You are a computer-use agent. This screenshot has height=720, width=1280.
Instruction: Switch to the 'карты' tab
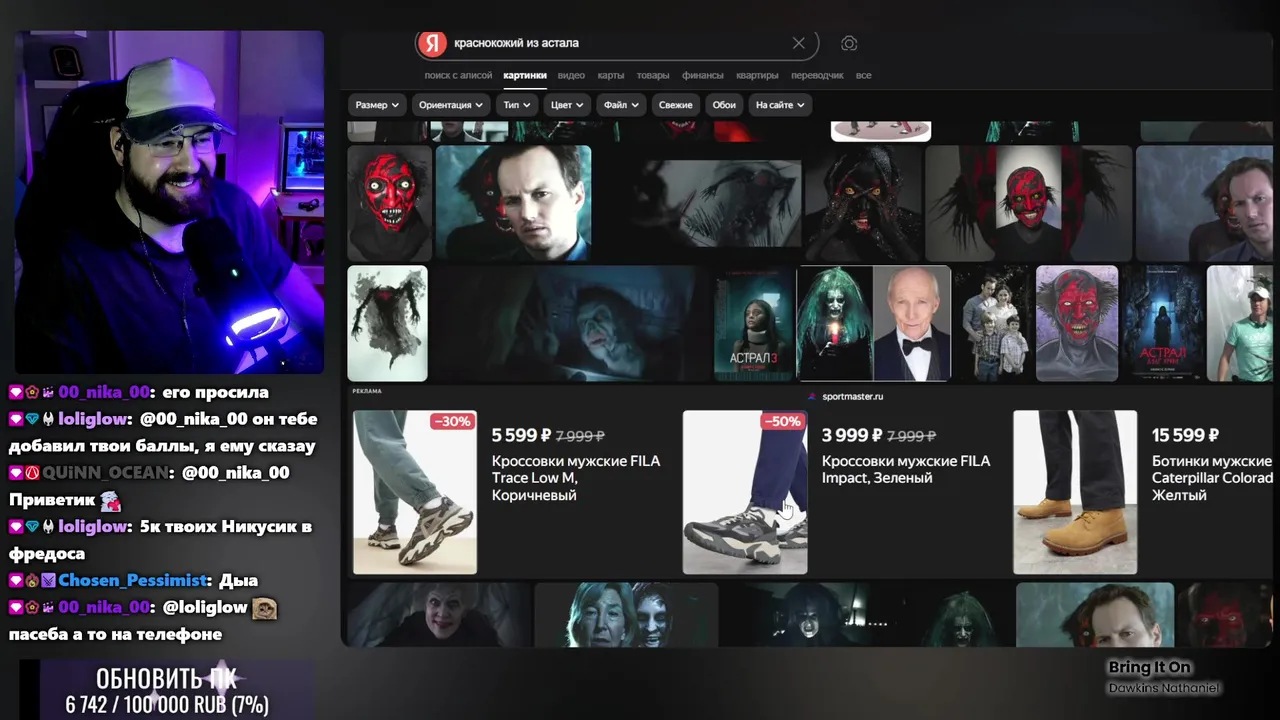click(x=611, y=75)
